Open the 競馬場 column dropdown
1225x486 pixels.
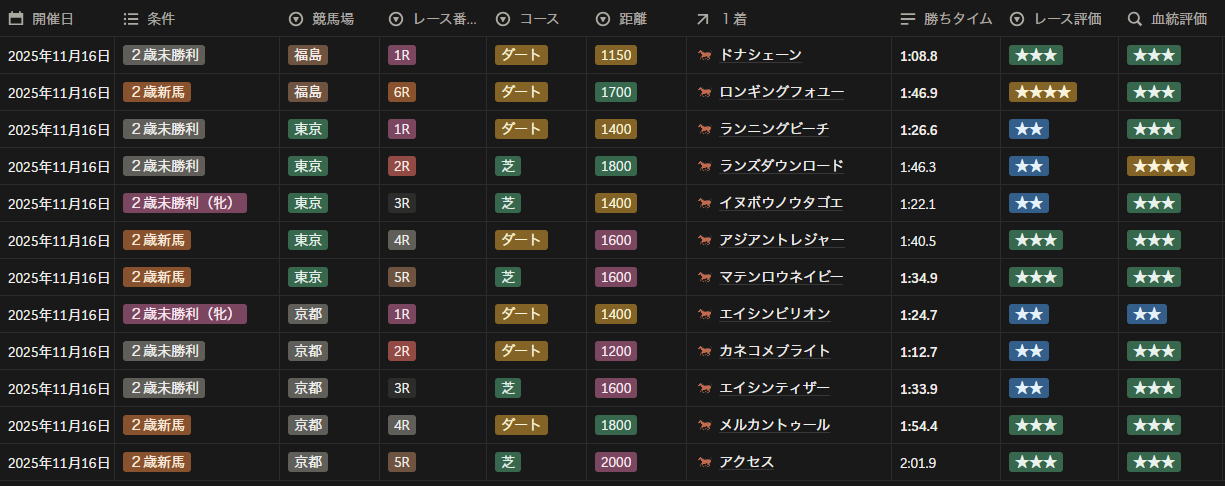[295, 19]
